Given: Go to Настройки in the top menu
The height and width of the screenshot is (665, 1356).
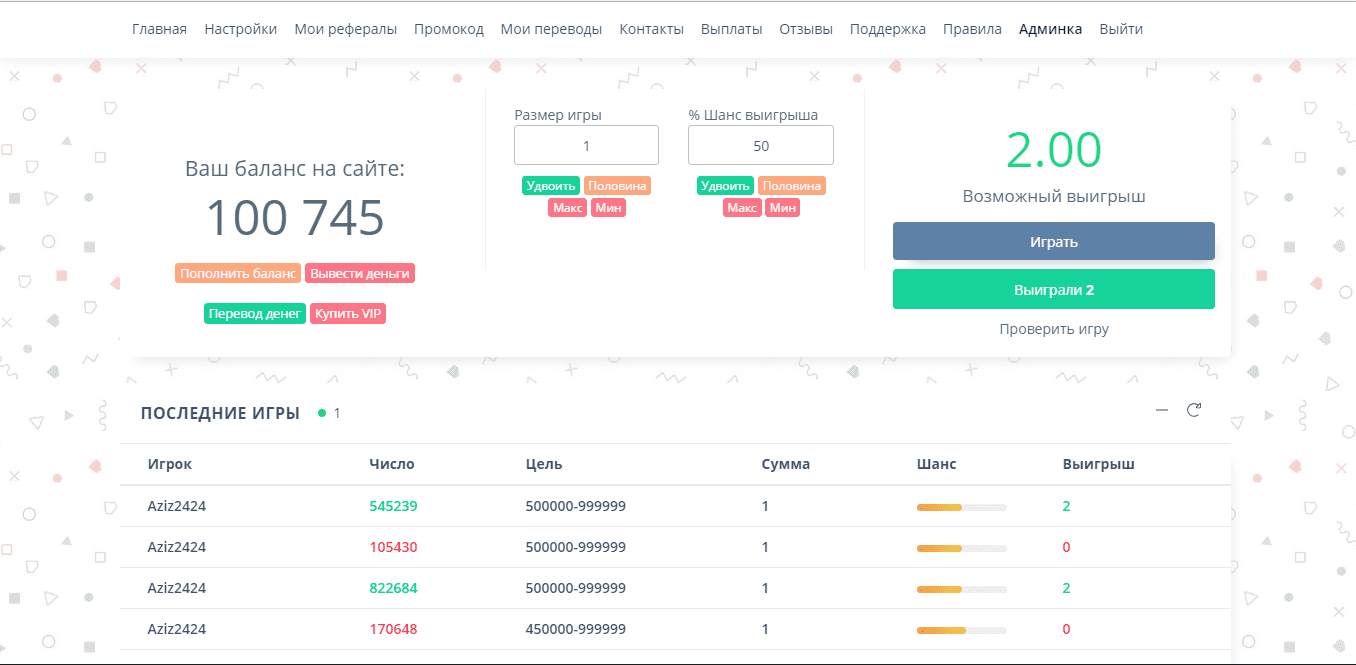Looking at the screenshot, I should 240,29.
